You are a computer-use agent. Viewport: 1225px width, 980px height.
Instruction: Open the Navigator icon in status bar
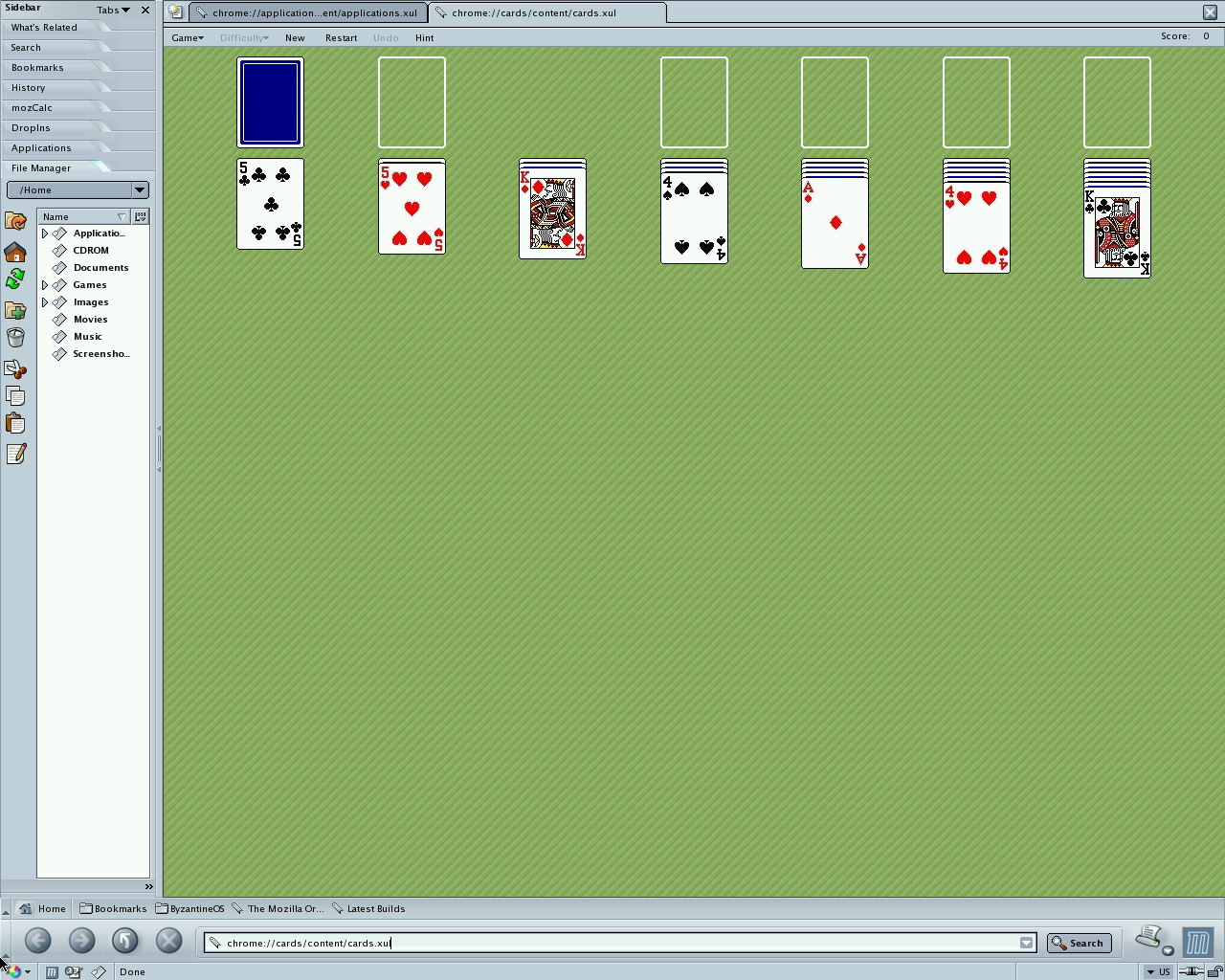click(x=52, y=972)
